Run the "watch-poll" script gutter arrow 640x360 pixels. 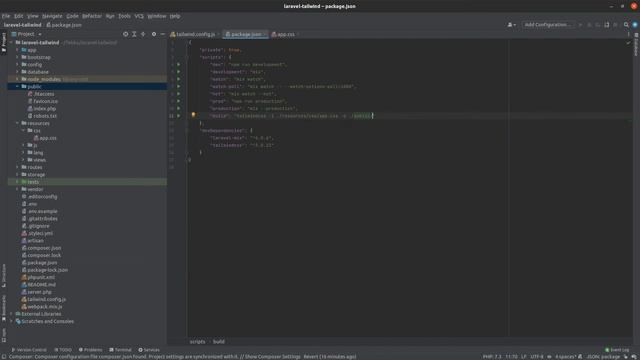[178, 87]
